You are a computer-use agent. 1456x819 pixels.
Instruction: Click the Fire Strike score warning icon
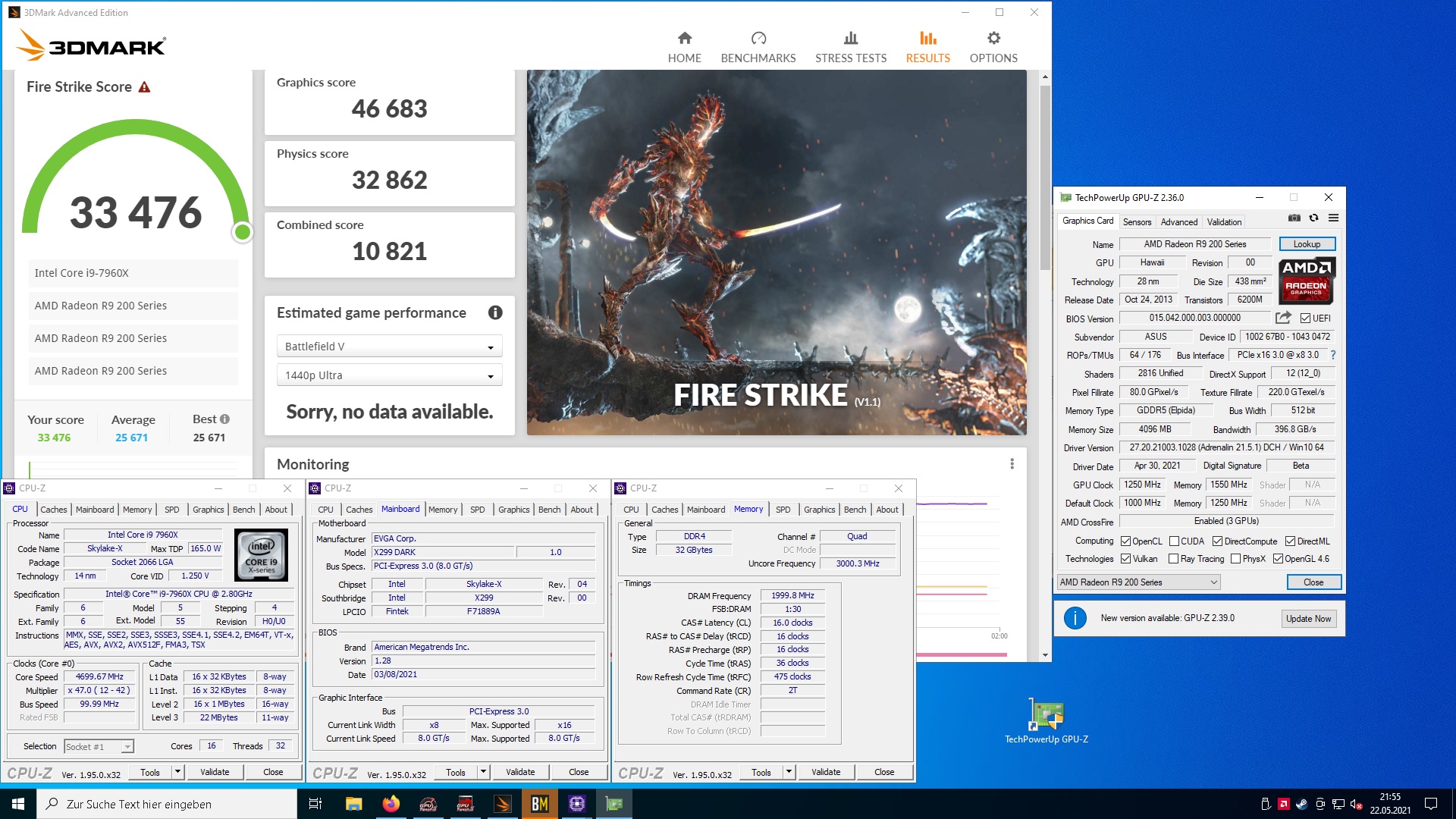click(144, 87)
